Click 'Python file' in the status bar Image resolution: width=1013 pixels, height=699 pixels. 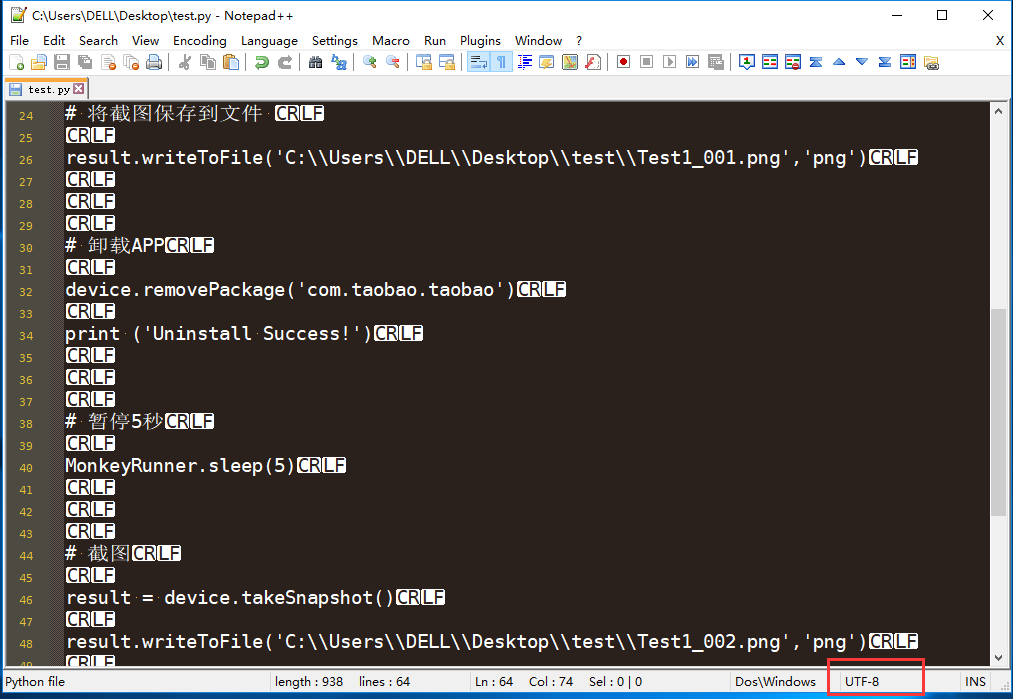click(x=35, y=682)
